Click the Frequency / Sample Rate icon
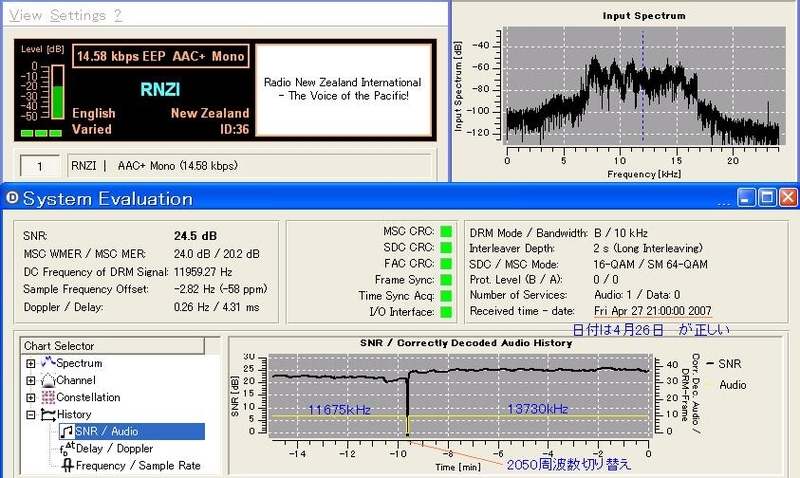This screenshot has height=478, width=800. click(67, 465)
